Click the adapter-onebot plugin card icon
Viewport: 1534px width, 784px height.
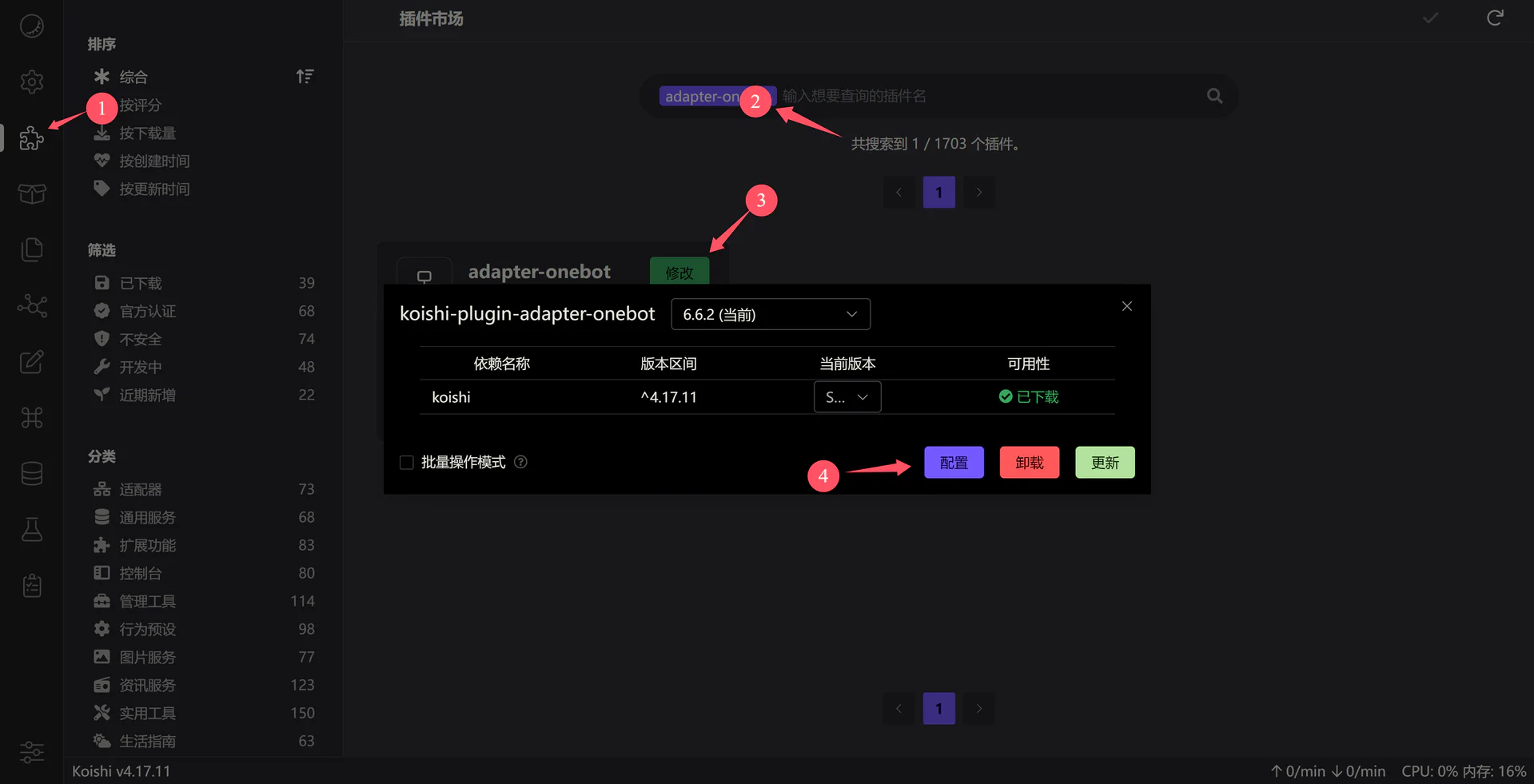[424, 276]
